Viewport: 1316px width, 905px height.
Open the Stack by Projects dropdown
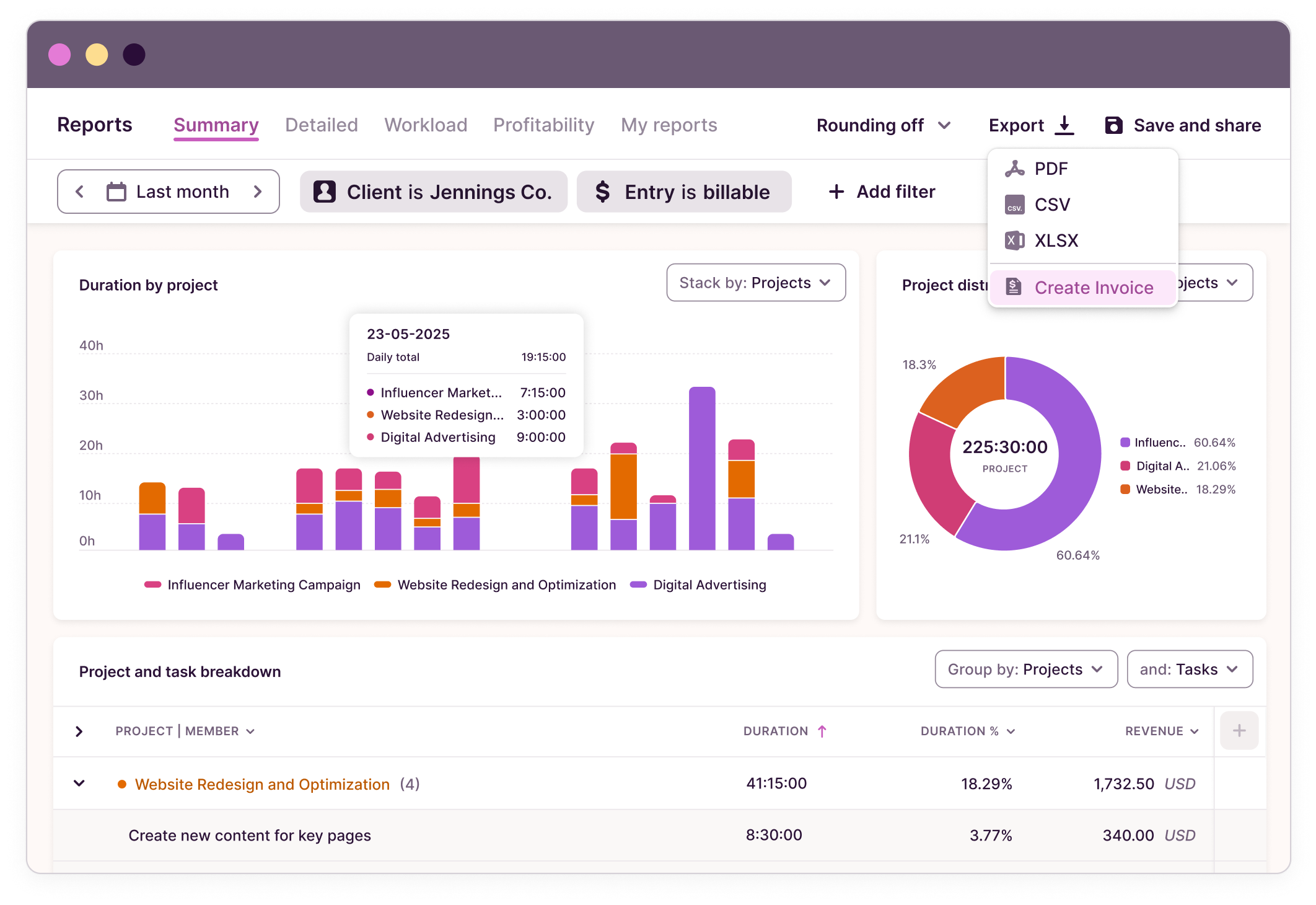755,283
